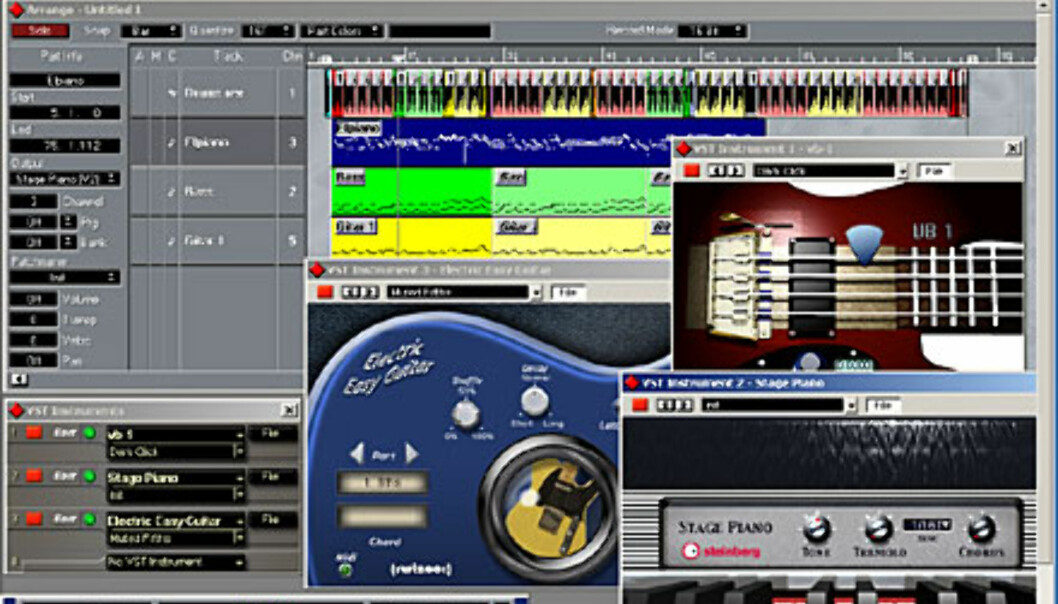Screen dimensions: 1058x604
Task: Select the Drums track in the track list
Action: (x=217, y=93)
